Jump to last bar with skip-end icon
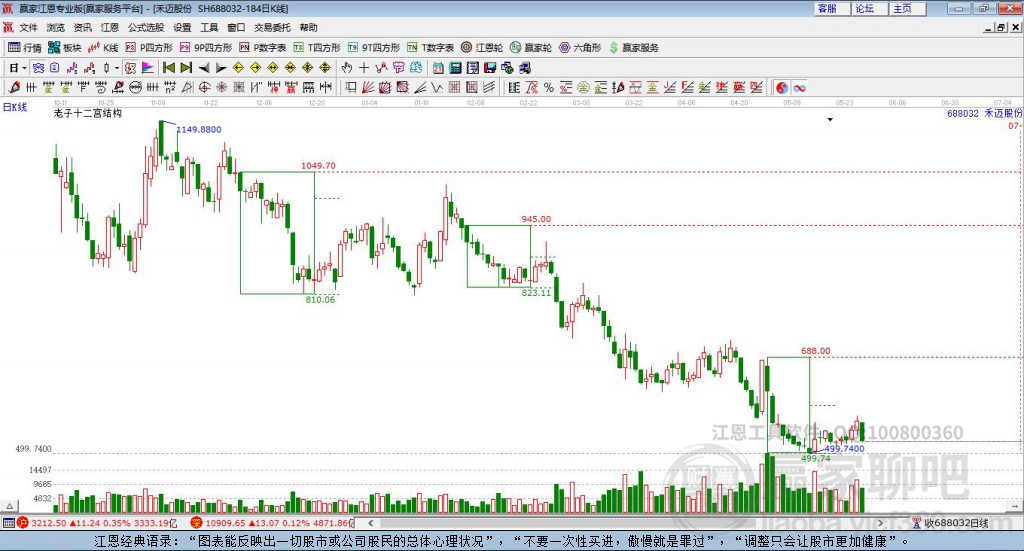Image resolution: width=1024 pixels, height=551 pixels. (x=186, y=68)
